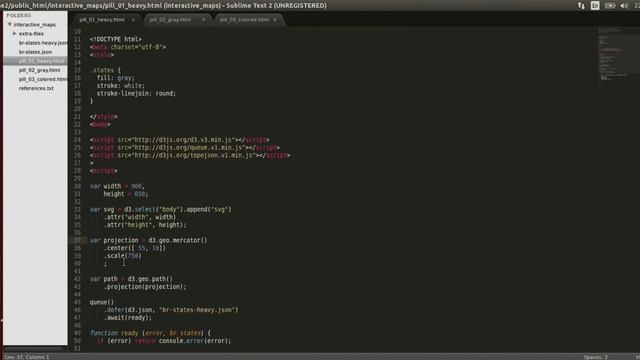Switch to the pill_02_gray.html tab
640x360 pixels.
tap(171, 20)
